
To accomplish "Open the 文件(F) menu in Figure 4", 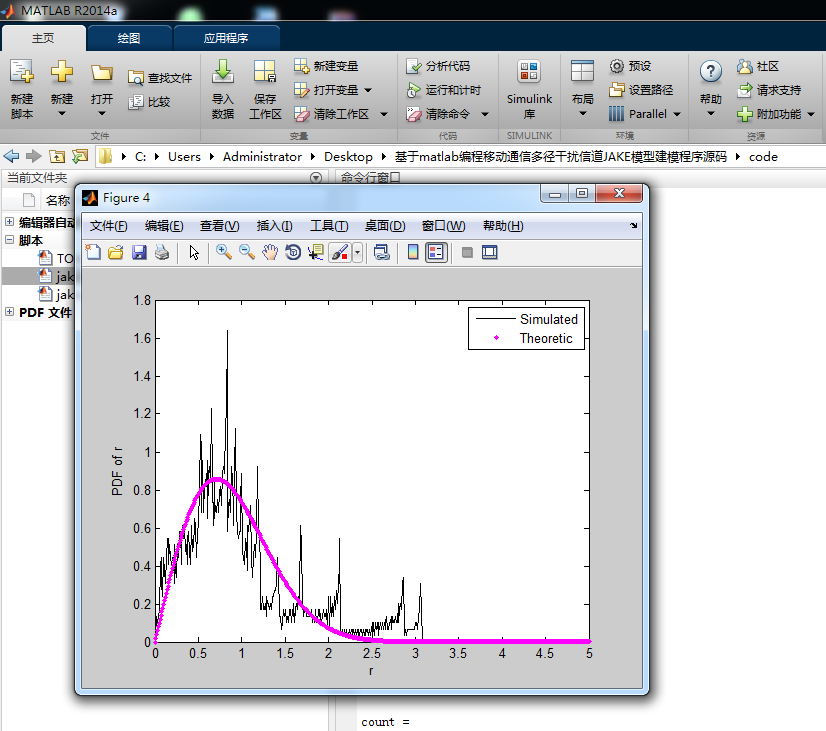I will (109, 226).
